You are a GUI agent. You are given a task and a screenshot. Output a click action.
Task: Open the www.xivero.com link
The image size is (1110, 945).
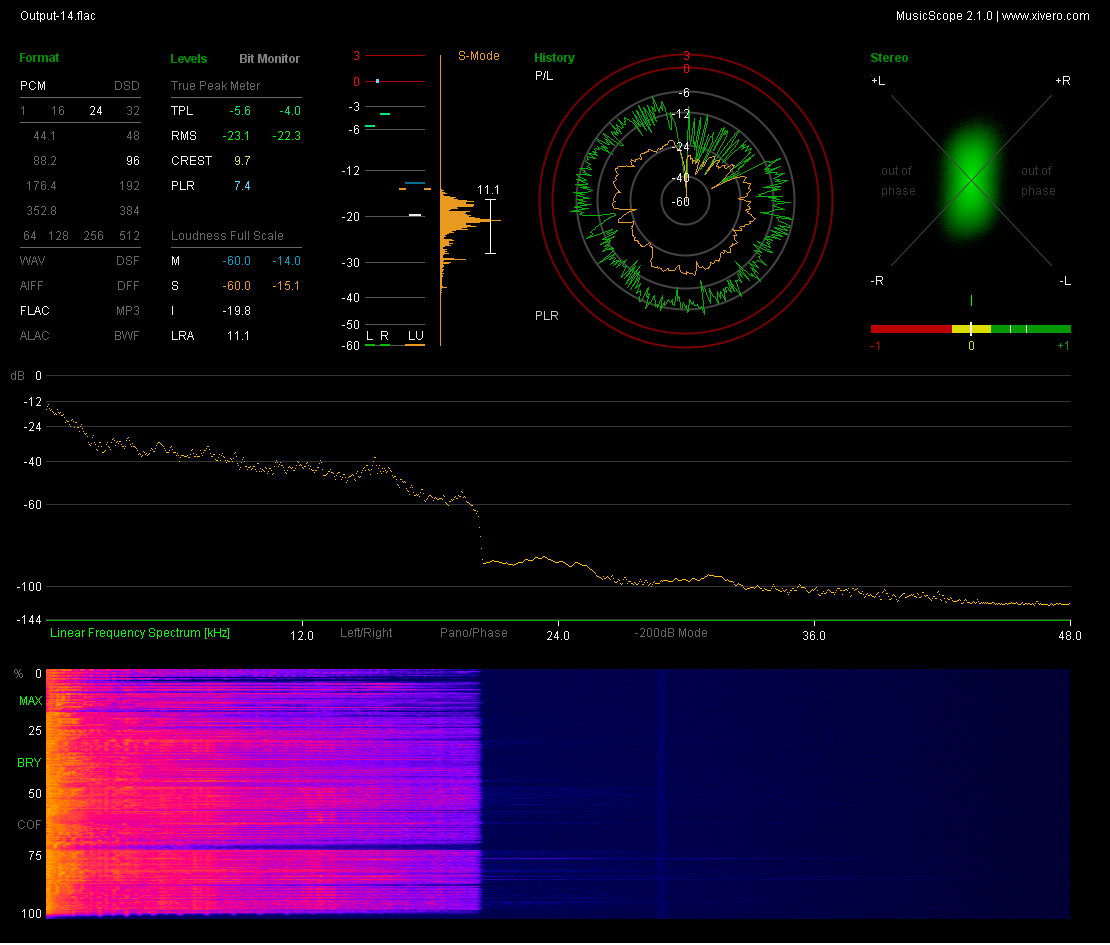tap(1045, 16)
